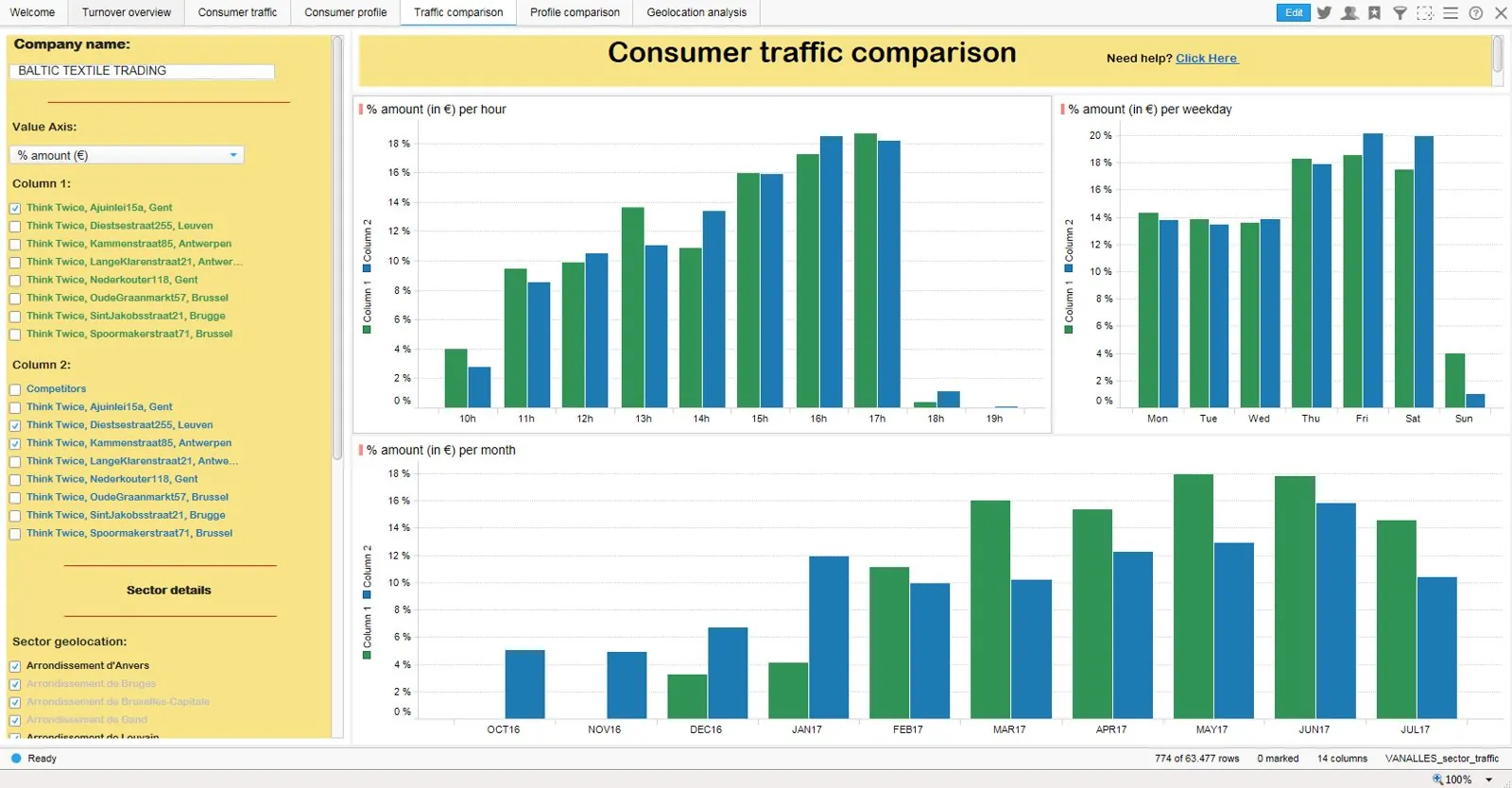Click the BALTIC TEXTILE TRADING company name field
Viewport: 1512px width, 788px height.
click(x=142, y=71)
